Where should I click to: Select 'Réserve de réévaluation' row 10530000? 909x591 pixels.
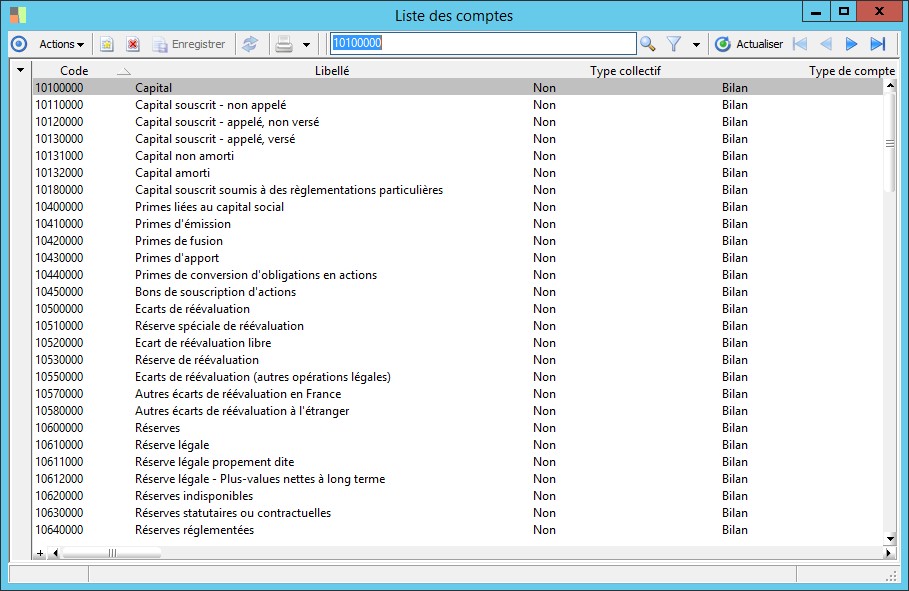pyautogui.click(x=457, y=360)
